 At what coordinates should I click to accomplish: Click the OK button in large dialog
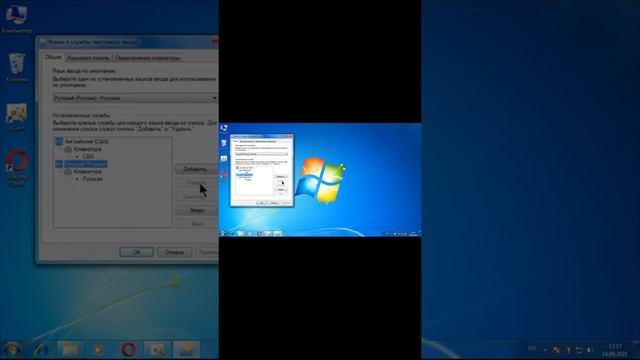tap(137, 252)
